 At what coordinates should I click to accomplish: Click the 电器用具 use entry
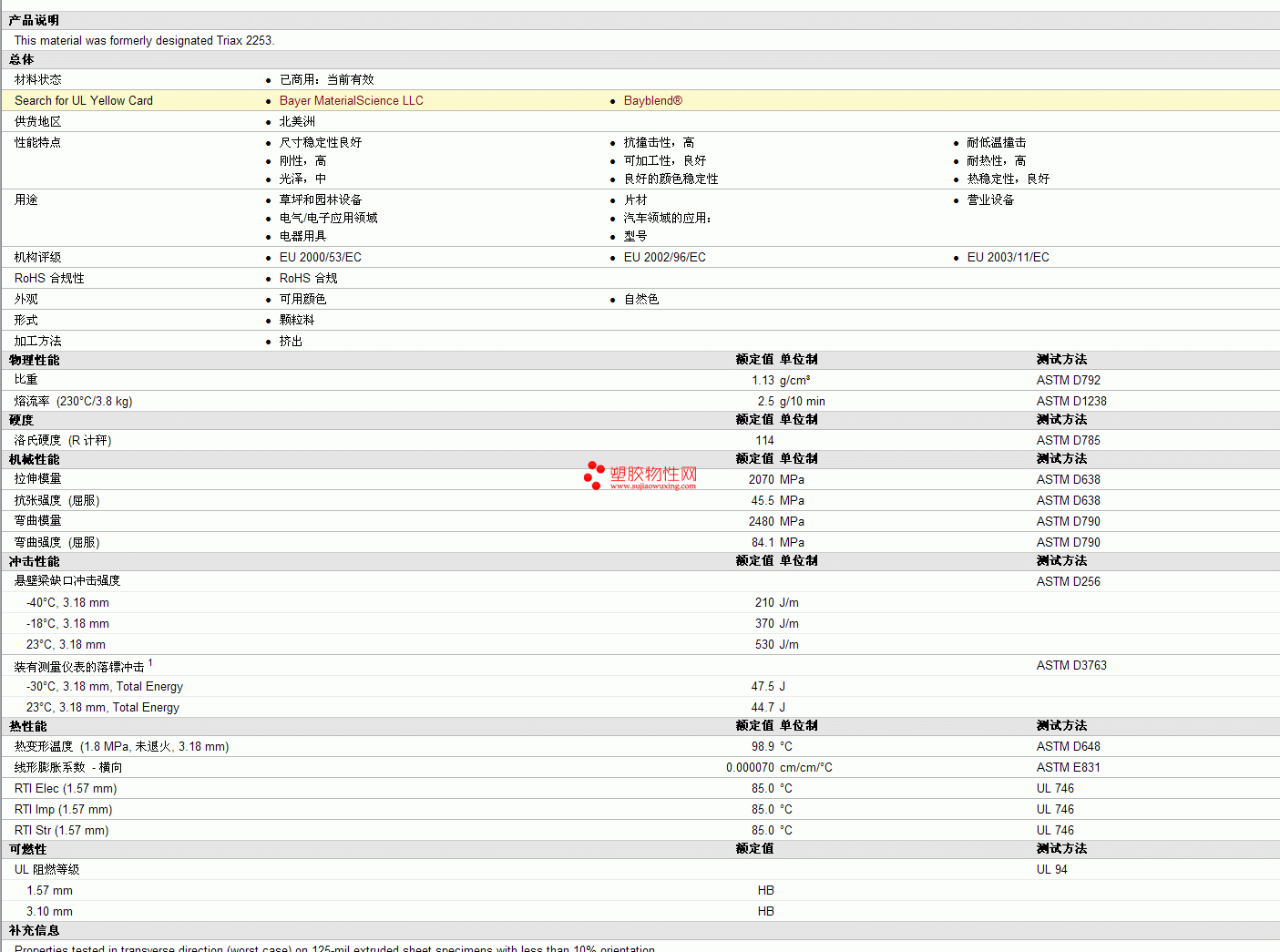pyautogui.click(x=302, y=236)
